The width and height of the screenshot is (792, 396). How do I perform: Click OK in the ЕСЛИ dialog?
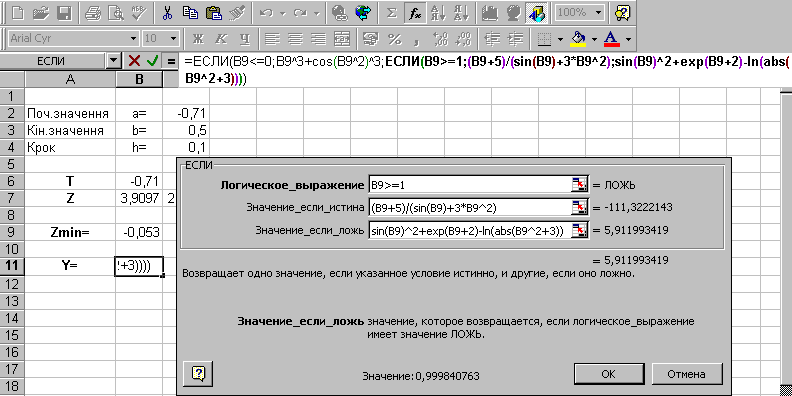click(609, 374)
